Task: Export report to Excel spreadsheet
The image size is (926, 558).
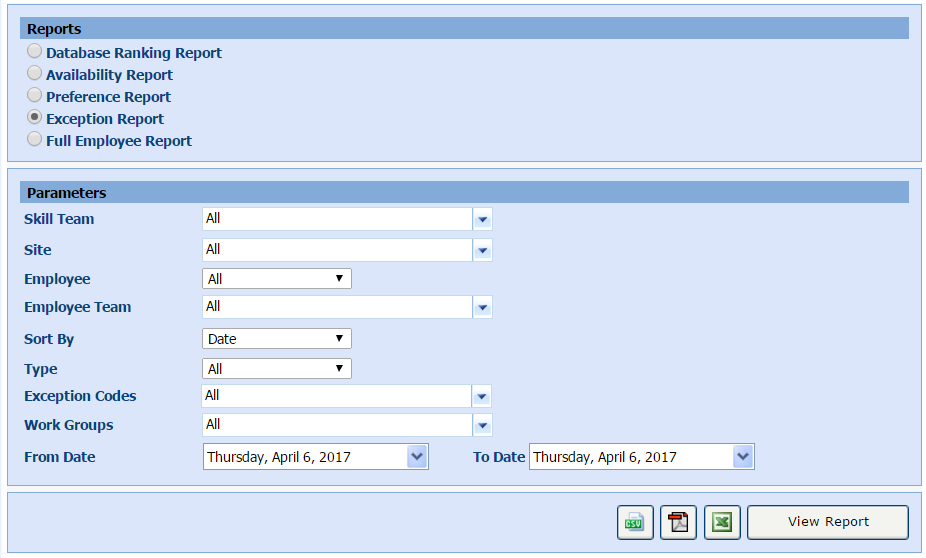Action: 722,522
